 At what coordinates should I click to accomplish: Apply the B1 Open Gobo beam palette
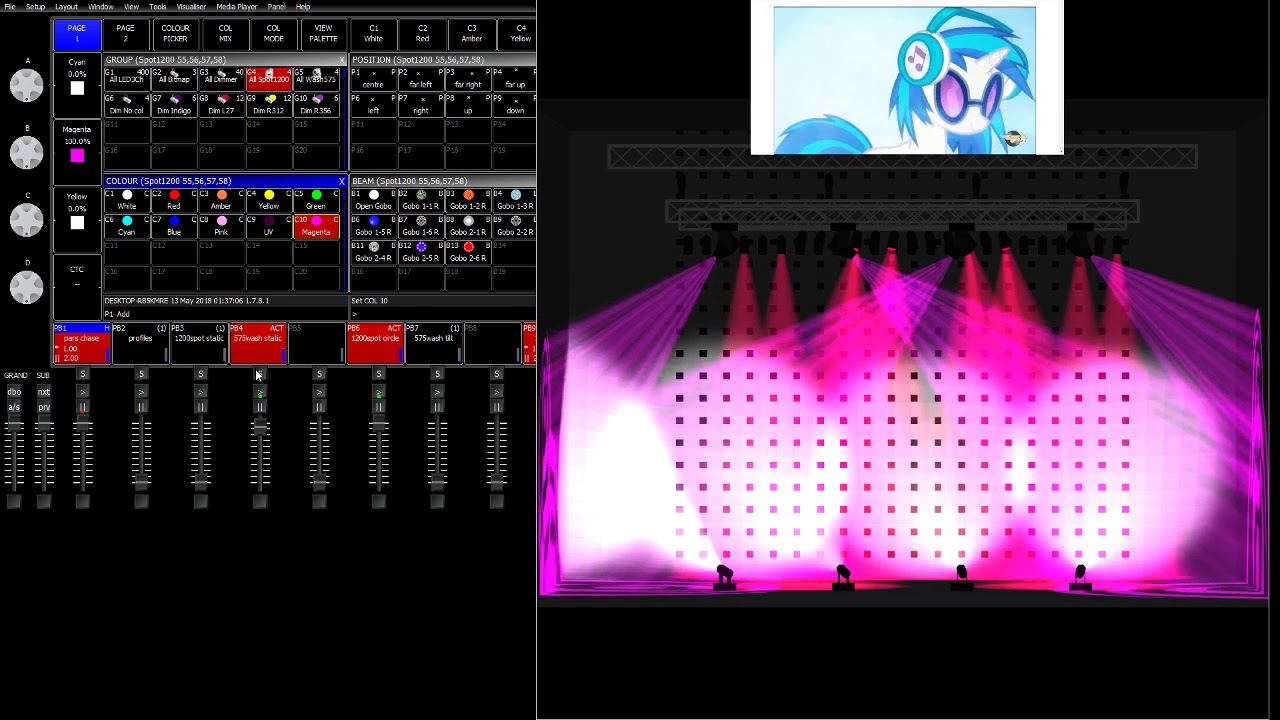[x=373, y=200]
